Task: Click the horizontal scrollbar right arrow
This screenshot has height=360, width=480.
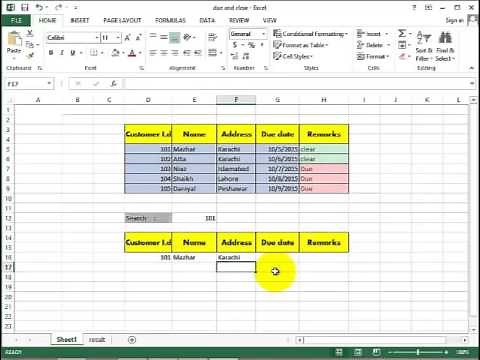Action: [465, 340]
